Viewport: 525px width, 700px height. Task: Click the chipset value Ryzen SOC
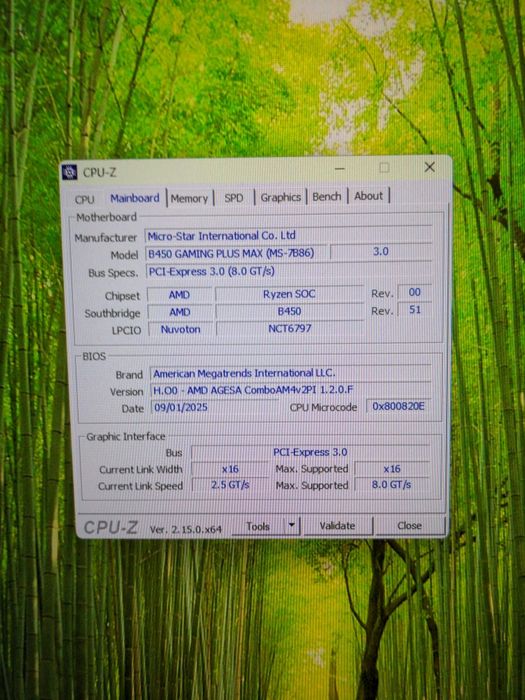click(289, 294)
